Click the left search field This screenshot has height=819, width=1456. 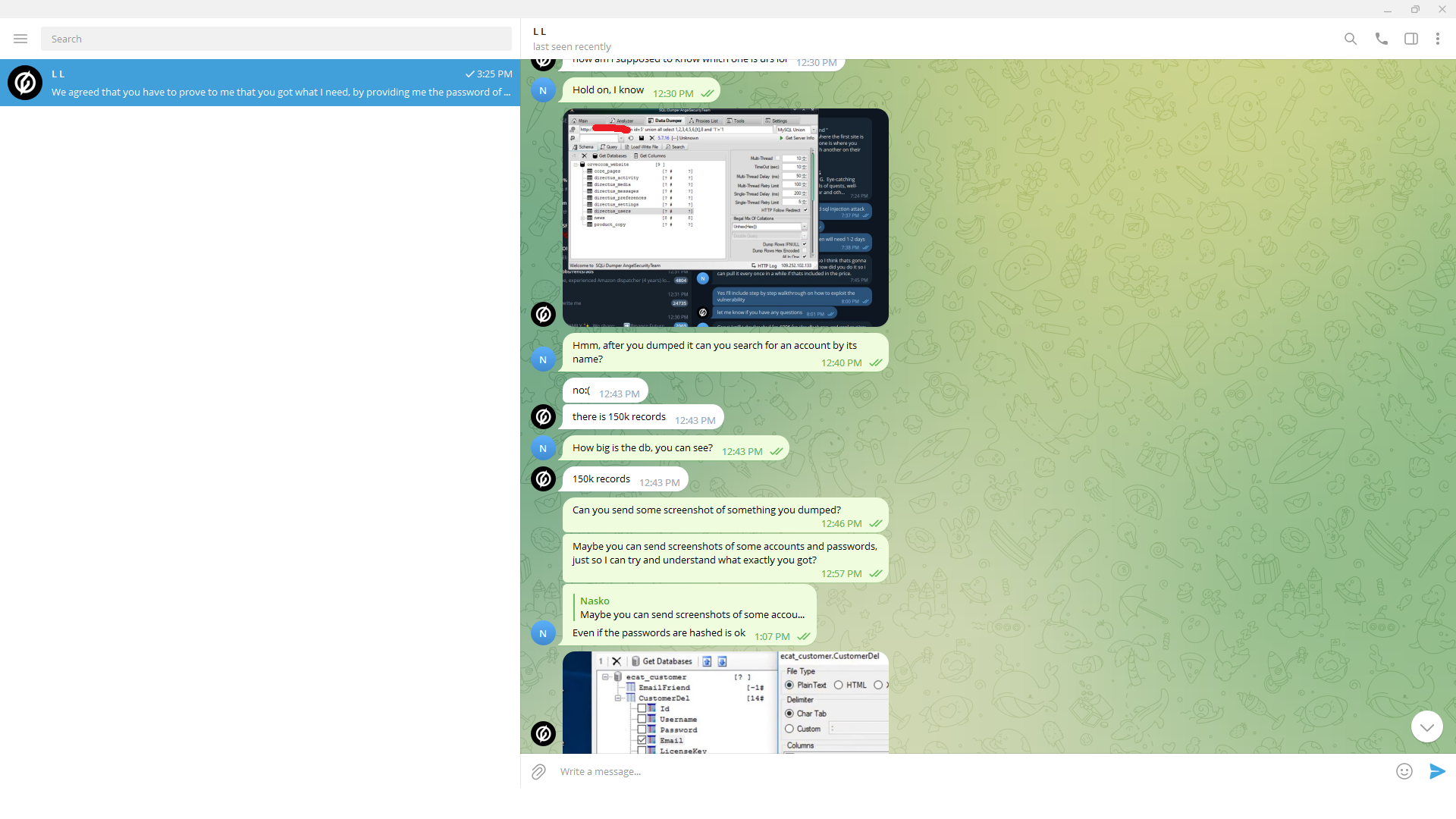pos(276,39)
